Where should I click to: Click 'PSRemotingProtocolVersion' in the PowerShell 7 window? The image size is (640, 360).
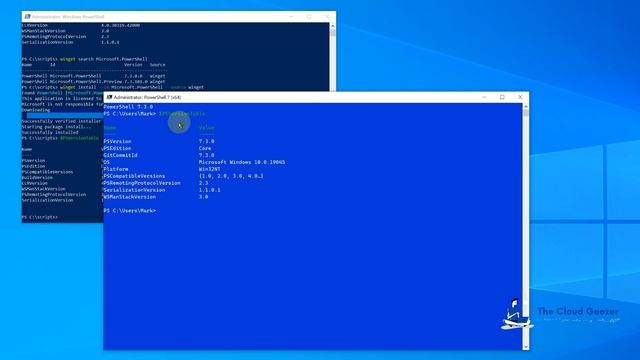(142, 183)
